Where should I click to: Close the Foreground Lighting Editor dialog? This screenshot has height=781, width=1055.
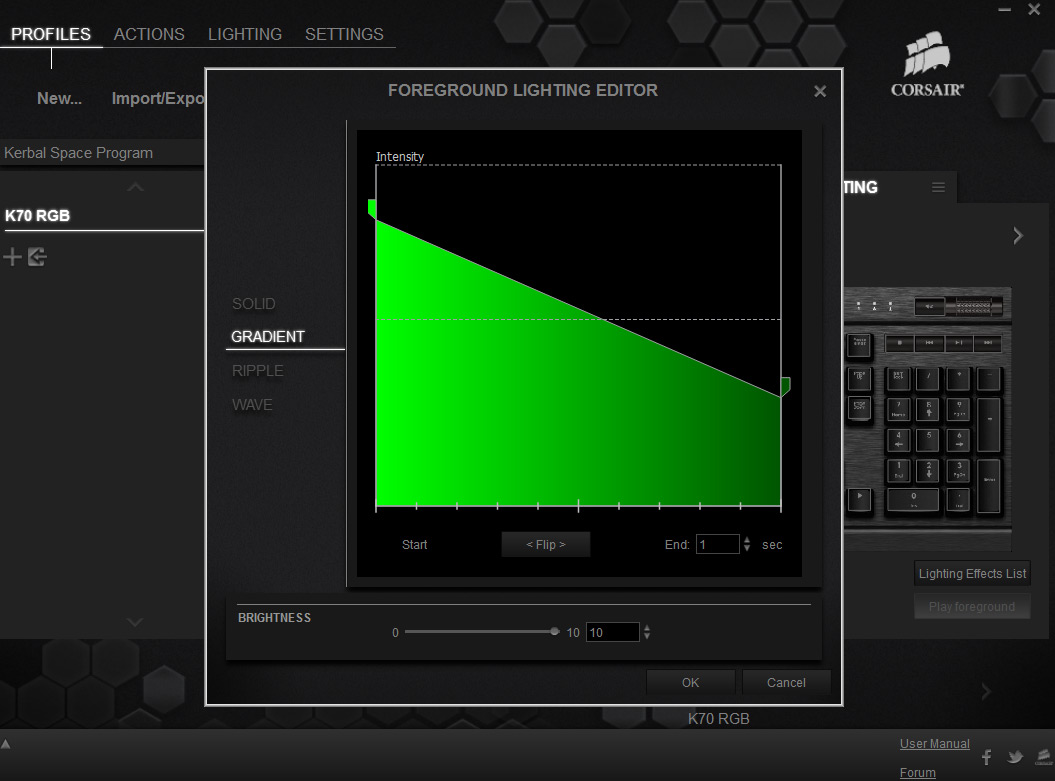pyautogui.click(x=820, y=91)
